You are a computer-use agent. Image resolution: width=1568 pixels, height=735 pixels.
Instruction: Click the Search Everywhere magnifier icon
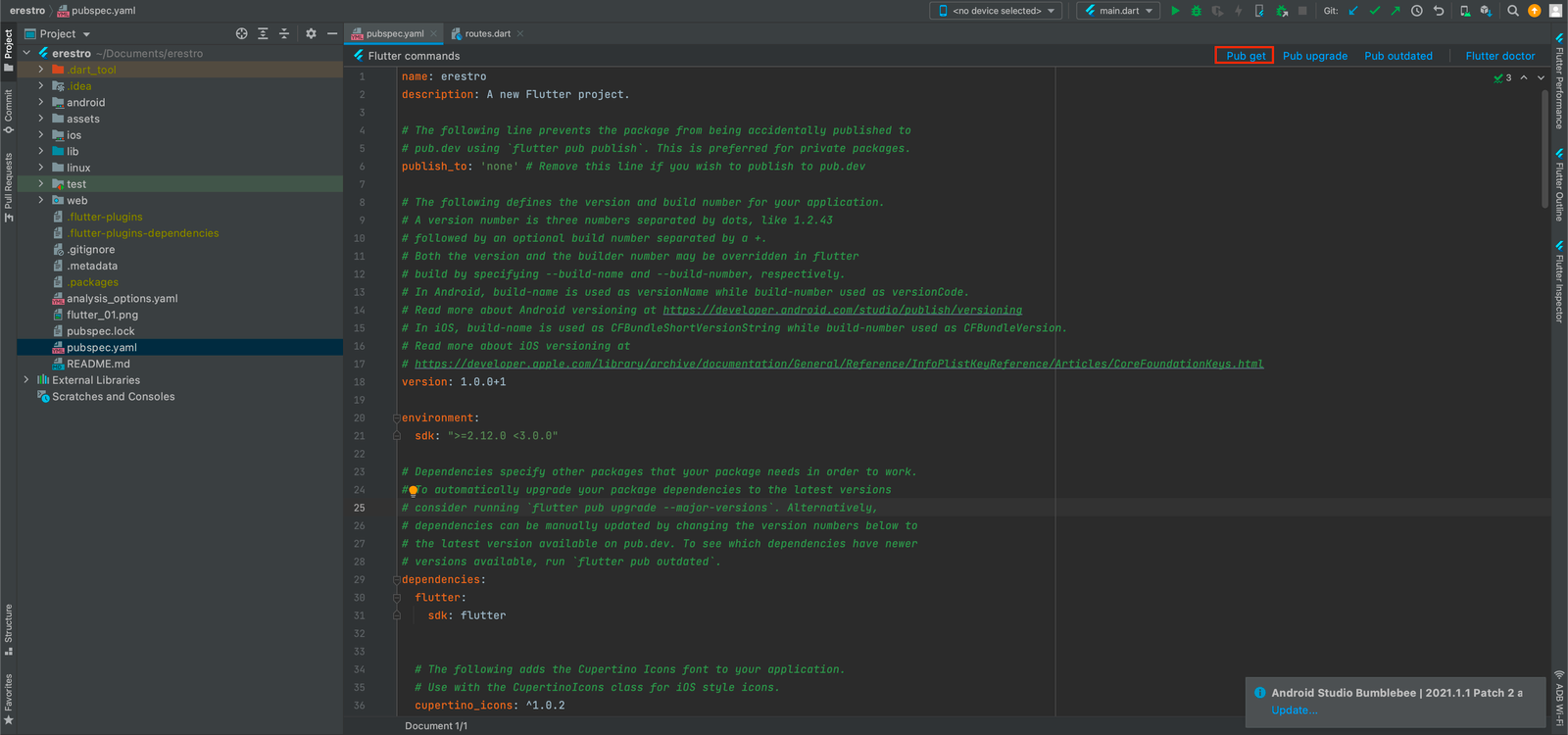coord(1513,11)
